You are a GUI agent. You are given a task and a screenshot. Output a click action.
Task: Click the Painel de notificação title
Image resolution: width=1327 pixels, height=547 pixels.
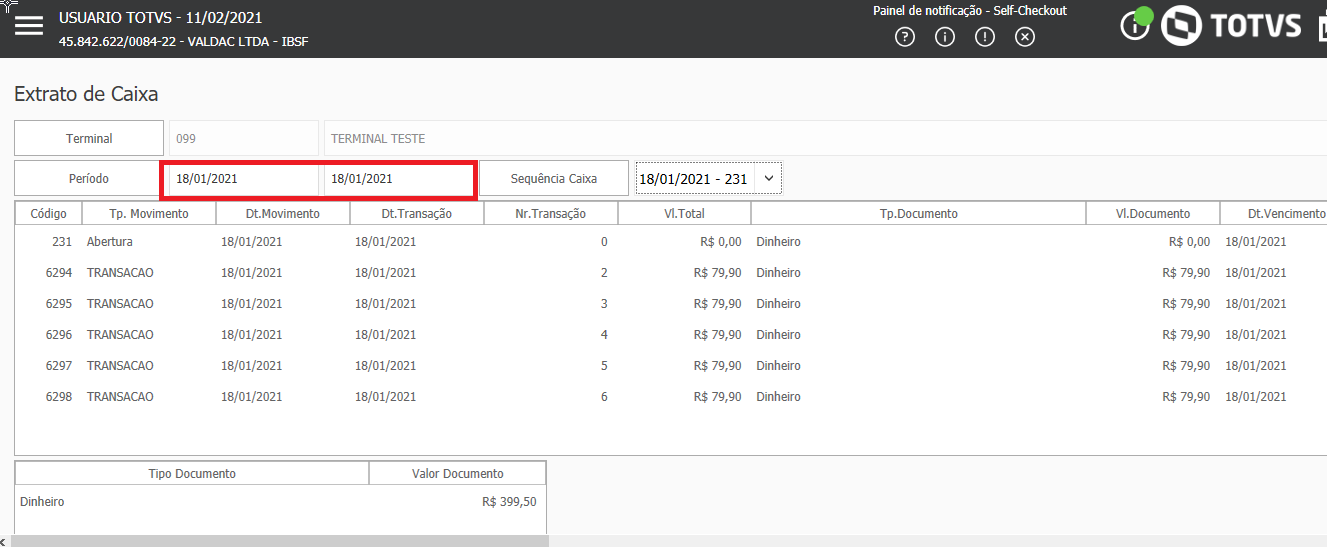970,11
